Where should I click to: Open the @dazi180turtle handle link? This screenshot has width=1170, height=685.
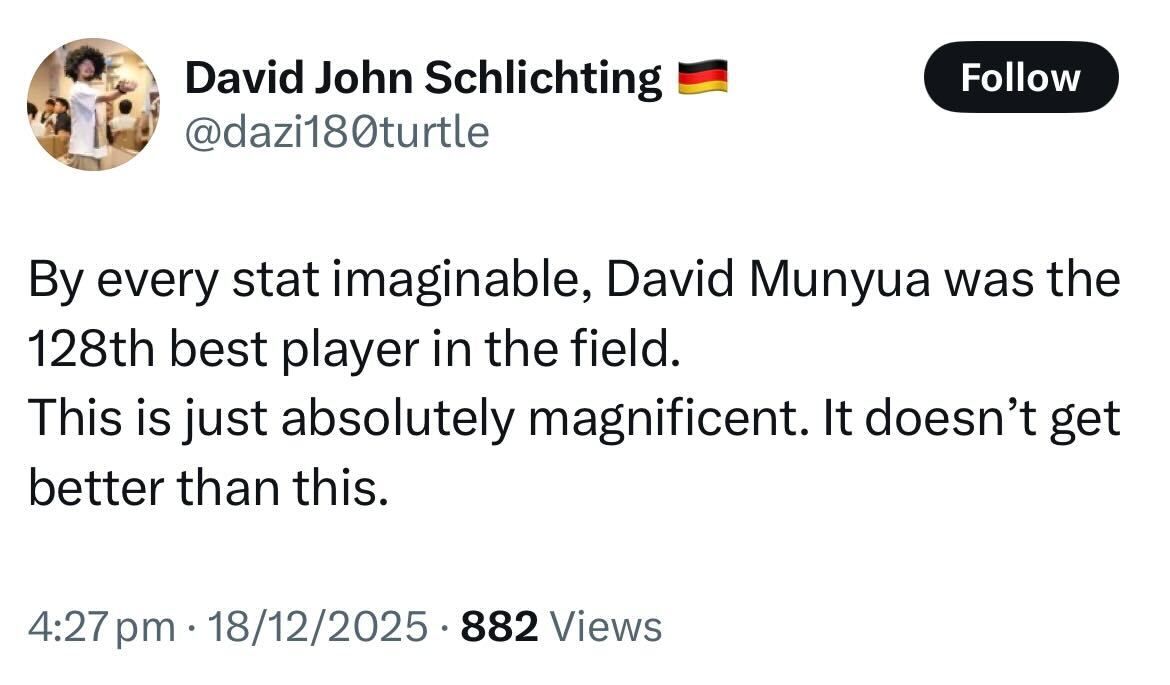338,130
